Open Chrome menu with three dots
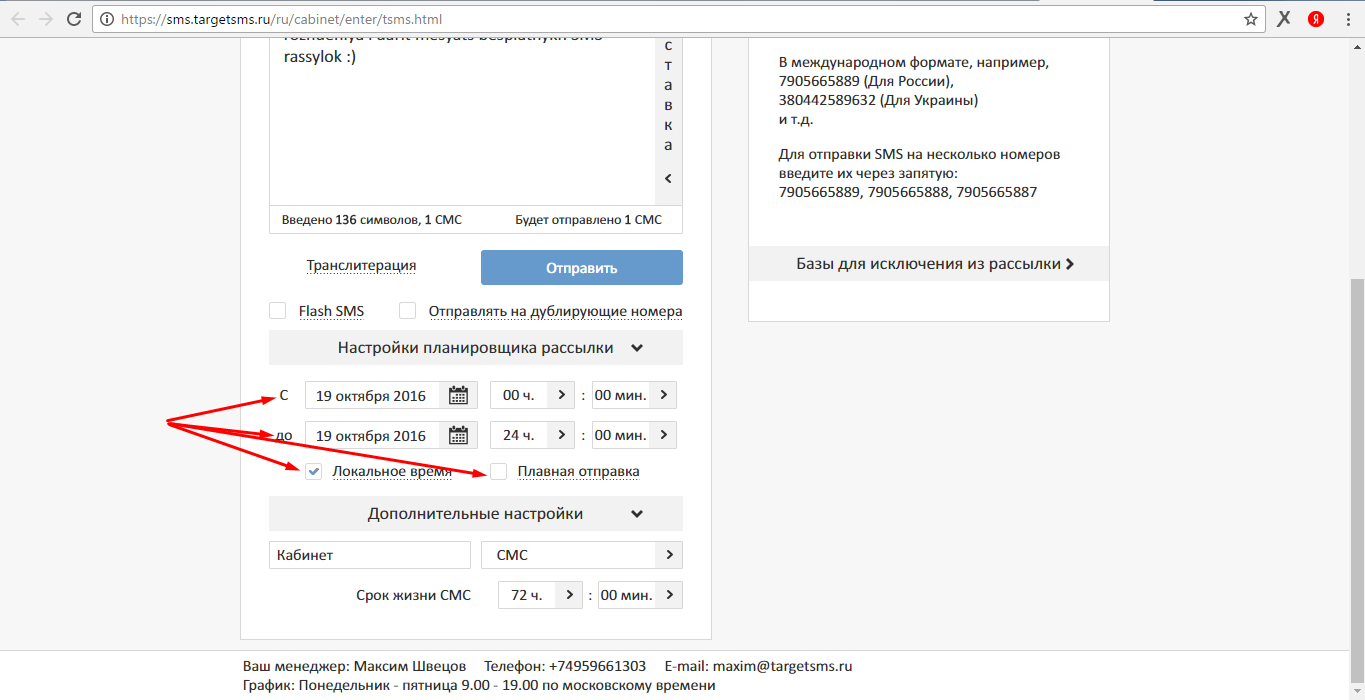Image resolution: width=1365 pixels, height=700 pixels. tap(1348, 19)
